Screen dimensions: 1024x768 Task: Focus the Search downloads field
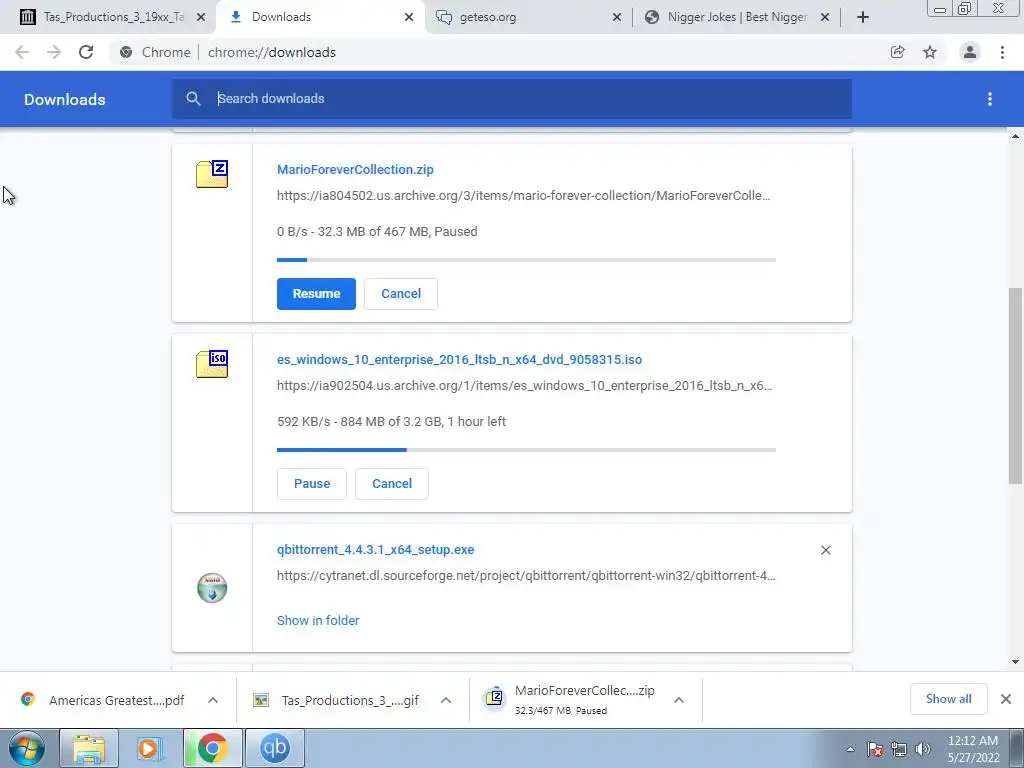[x=512, y=99]
